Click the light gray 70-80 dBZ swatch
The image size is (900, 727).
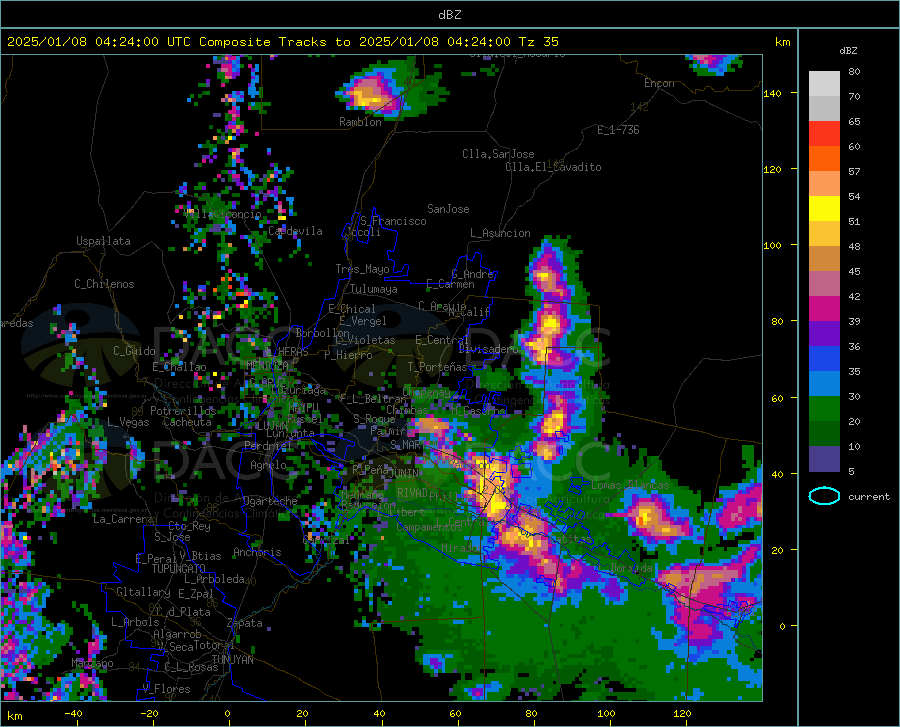click(824, 84)
